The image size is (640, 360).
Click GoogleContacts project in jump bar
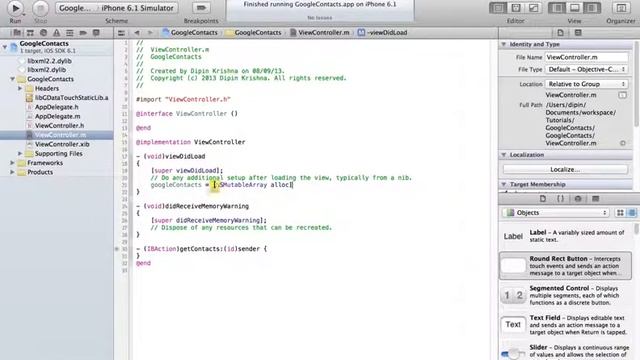190,33
